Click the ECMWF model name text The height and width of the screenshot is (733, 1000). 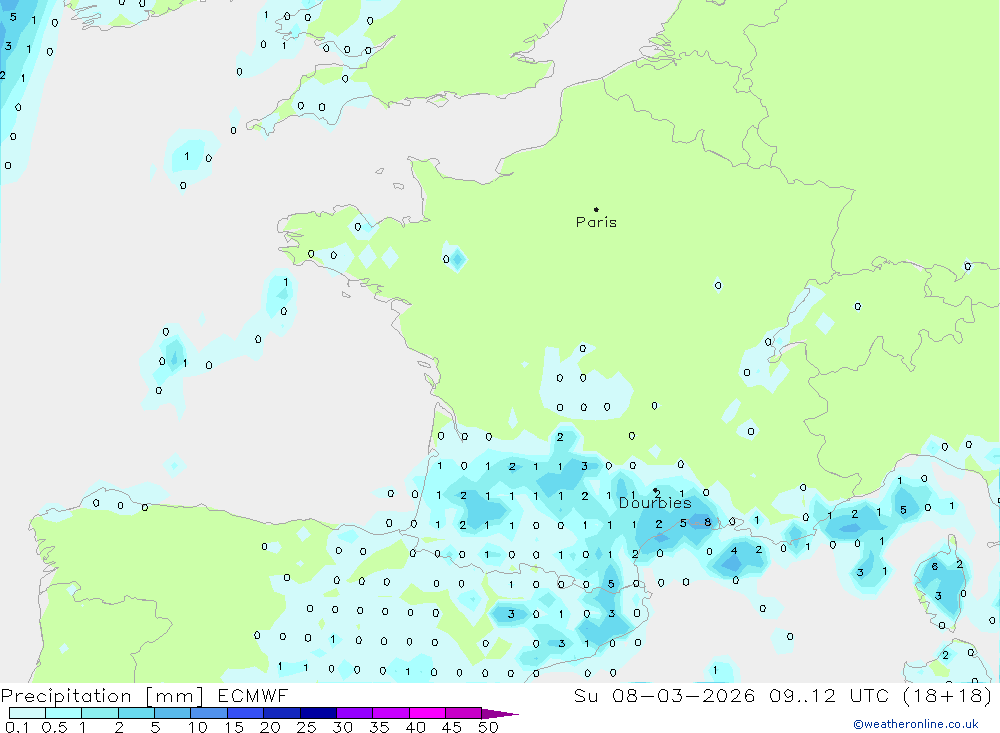253,695
